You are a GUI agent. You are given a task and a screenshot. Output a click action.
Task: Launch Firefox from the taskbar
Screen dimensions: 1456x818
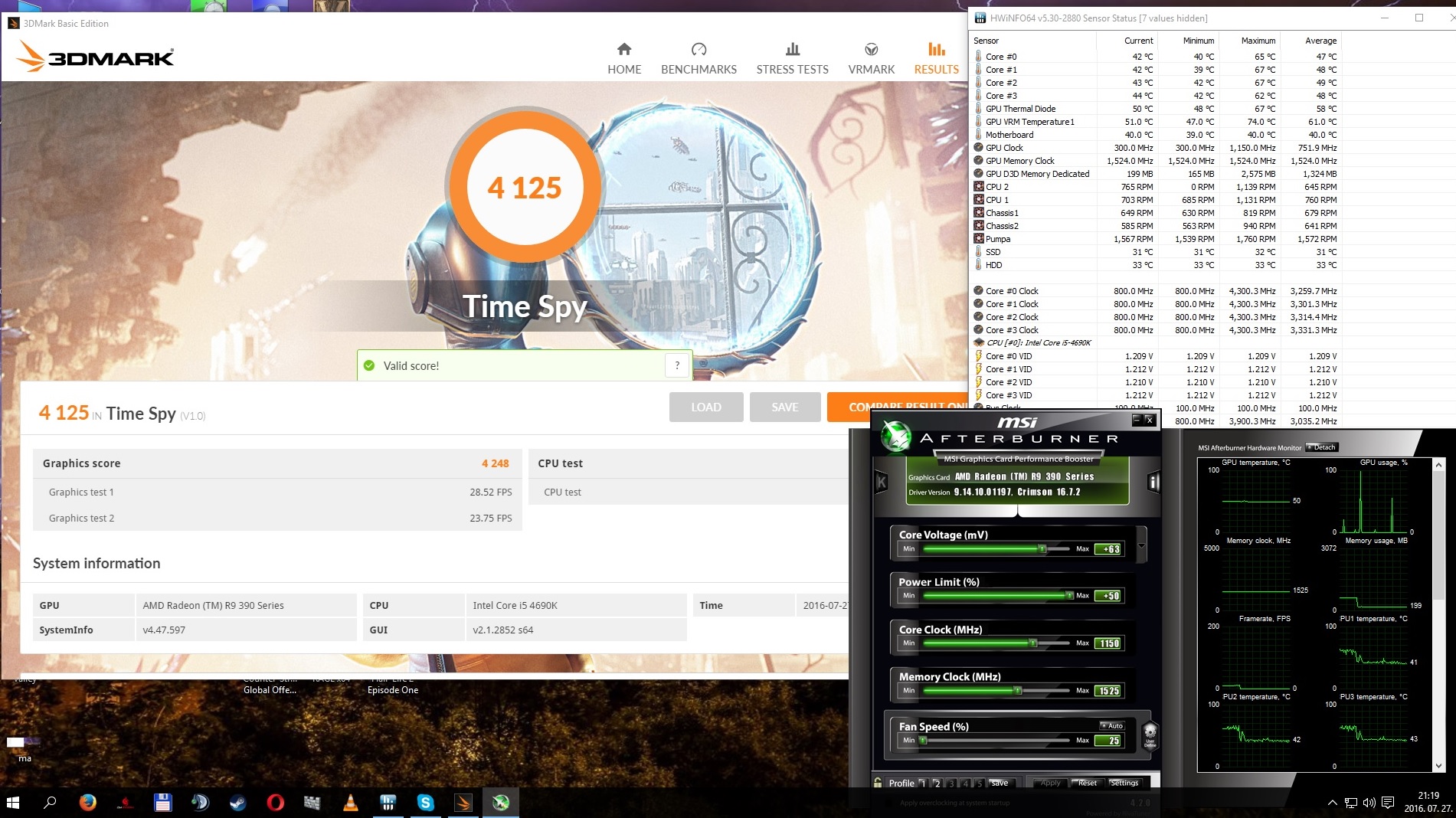click(x=87, y=803)
